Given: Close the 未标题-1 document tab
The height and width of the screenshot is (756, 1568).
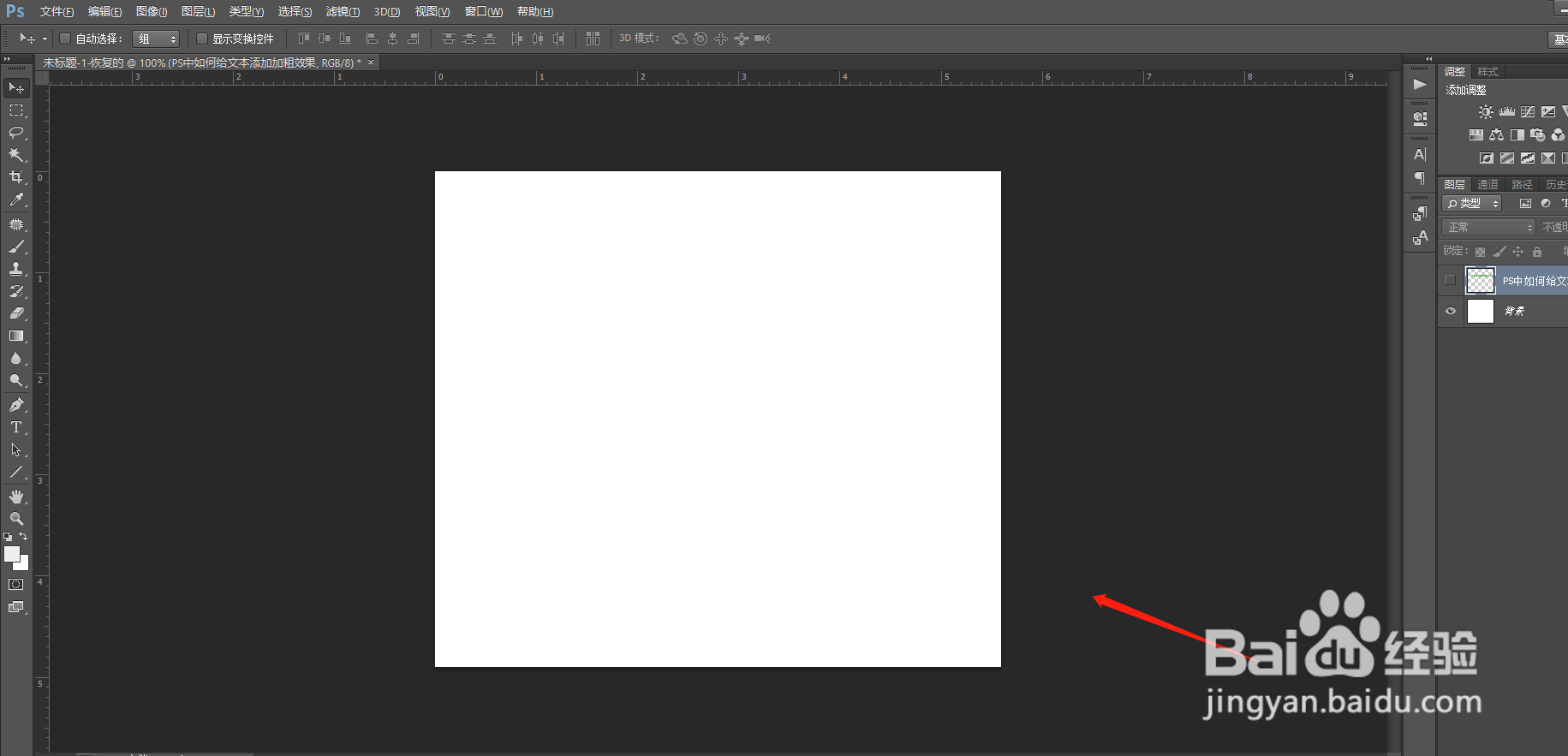Looking at the screenshot, I should click(x=371, y=63).
